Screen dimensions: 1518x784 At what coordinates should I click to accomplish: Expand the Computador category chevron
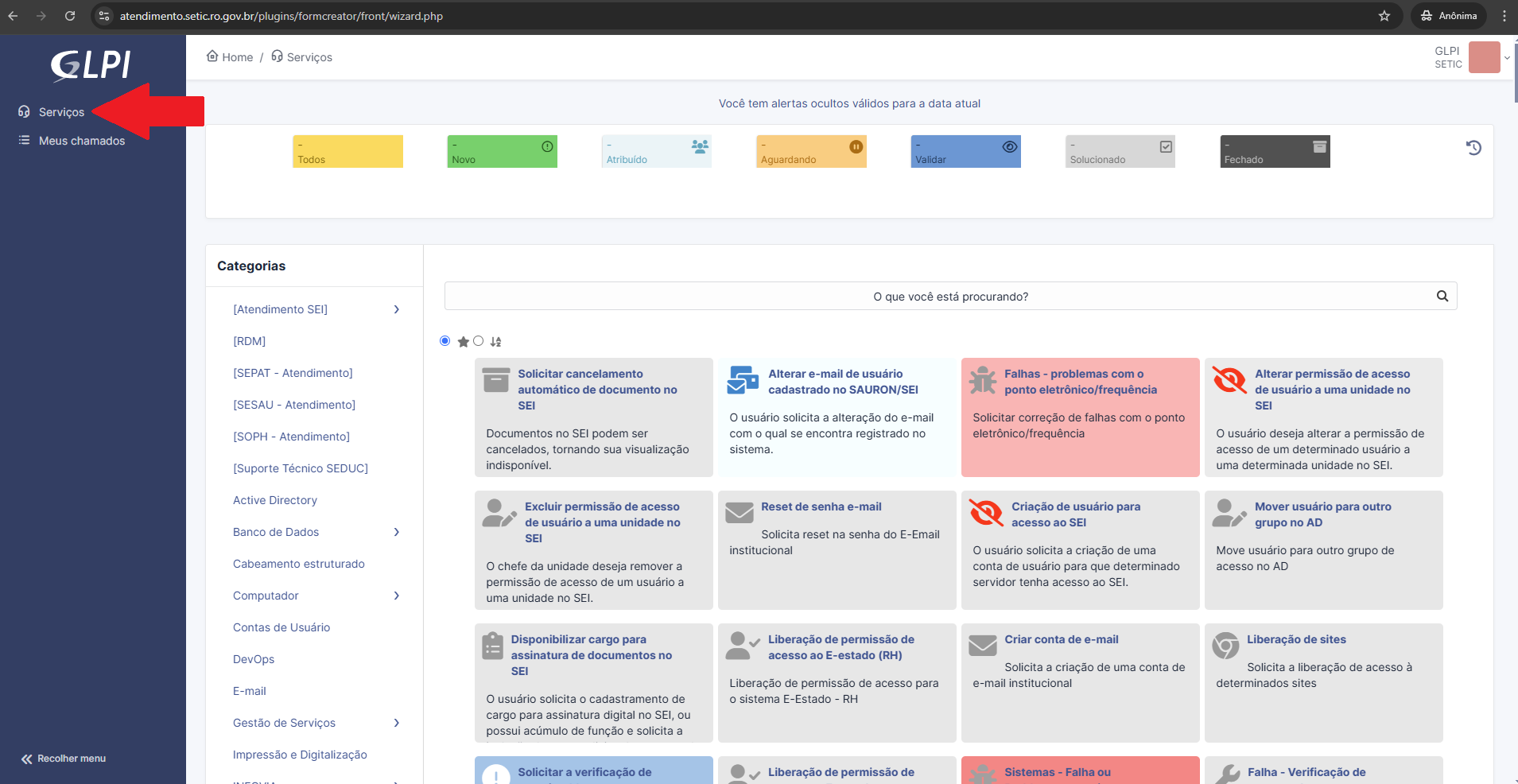[x=397, y=596]
